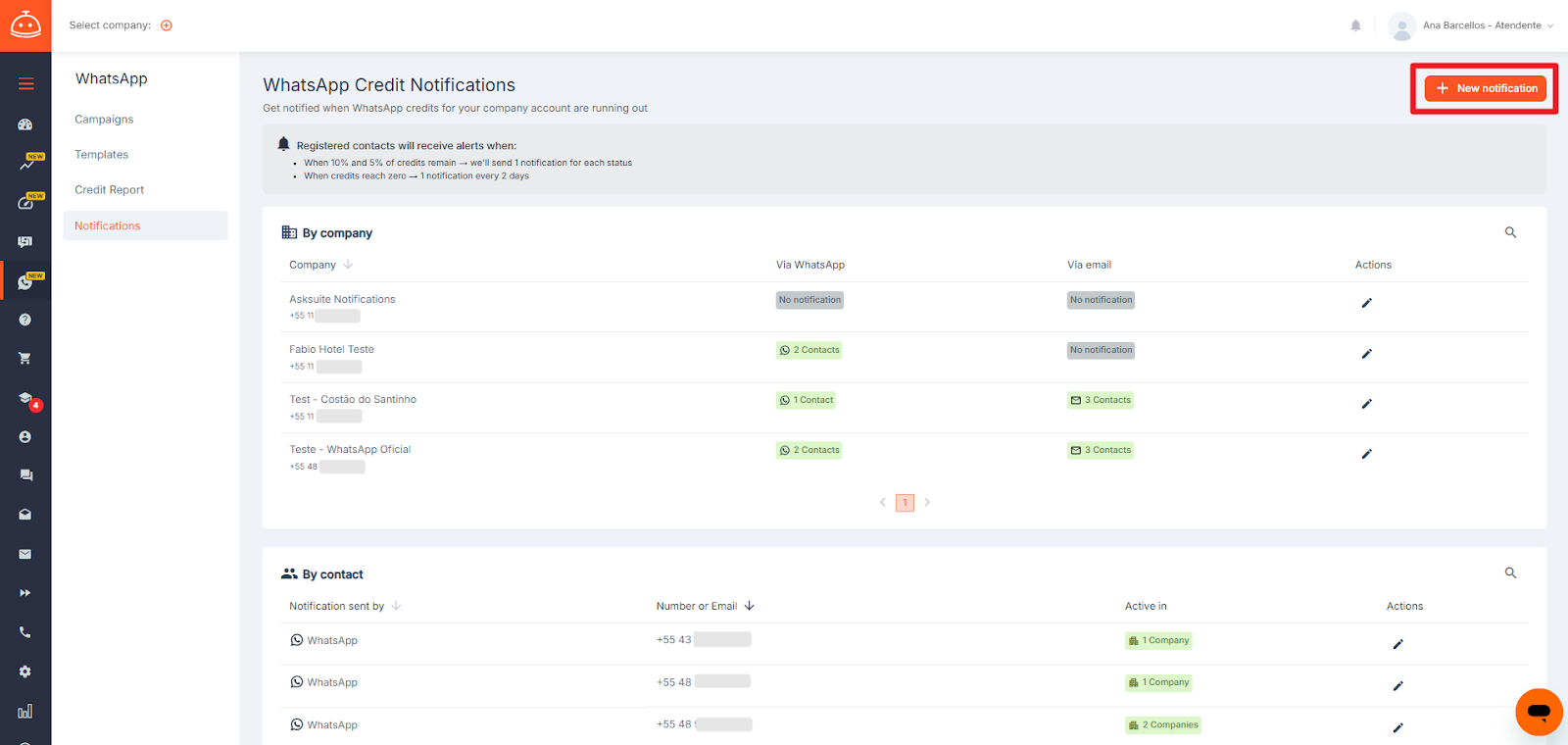1568x745 pixels.
Task: Click the Test - Costão do Santinho name
Action: [353, 399]
